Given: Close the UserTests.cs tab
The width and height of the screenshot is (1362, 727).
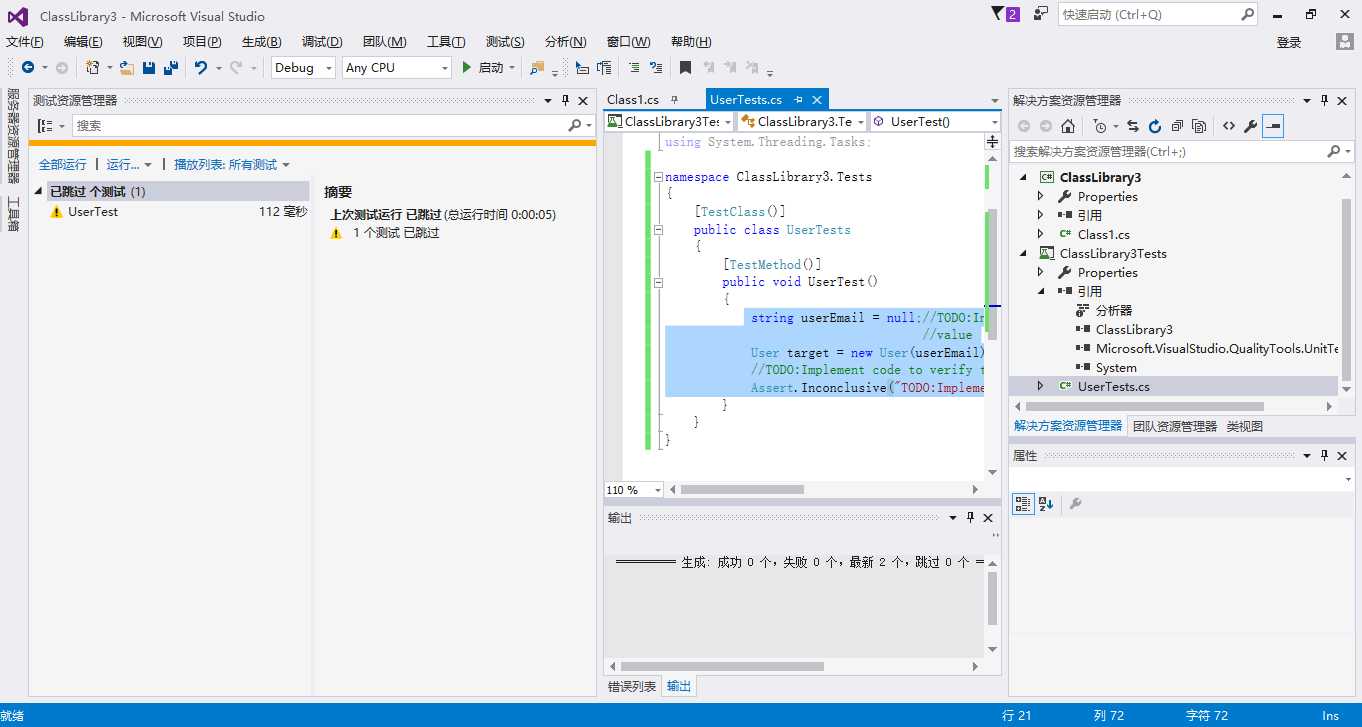Looking at the screenshot, I should [817, 99].
